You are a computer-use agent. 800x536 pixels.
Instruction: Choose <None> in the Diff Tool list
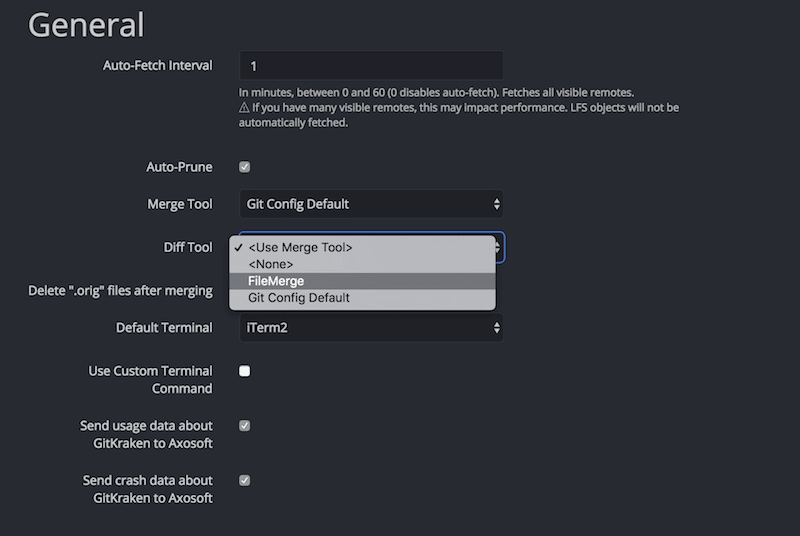pyautogui.click(x=270, y=264)
